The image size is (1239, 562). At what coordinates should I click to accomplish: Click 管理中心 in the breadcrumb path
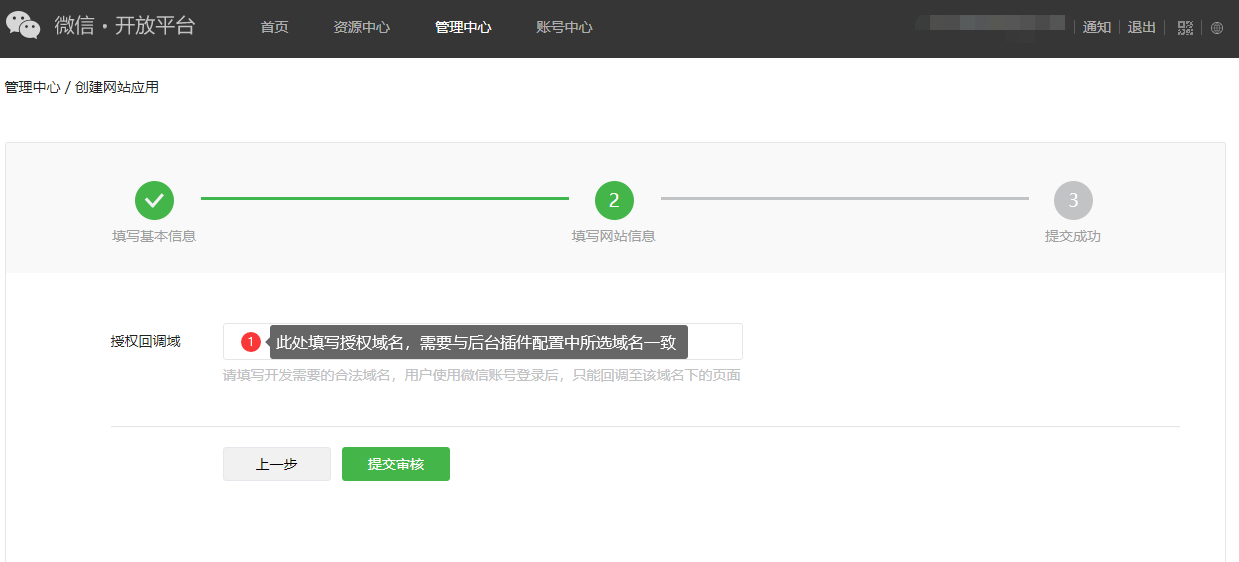(32, 88)
